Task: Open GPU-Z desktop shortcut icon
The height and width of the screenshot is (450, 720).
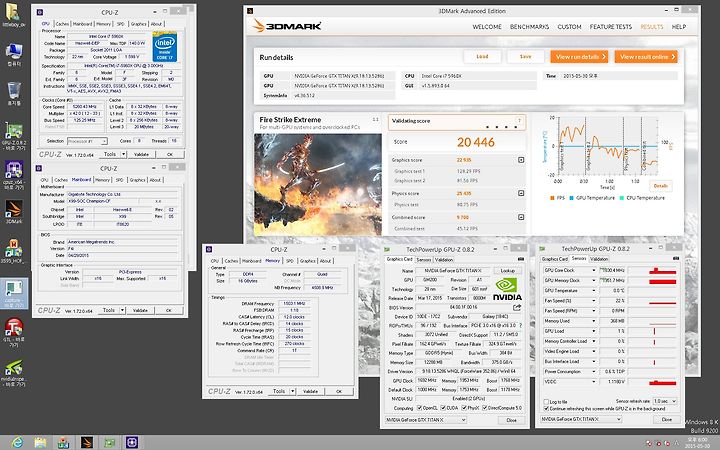Action: click(x=14, y=131)
